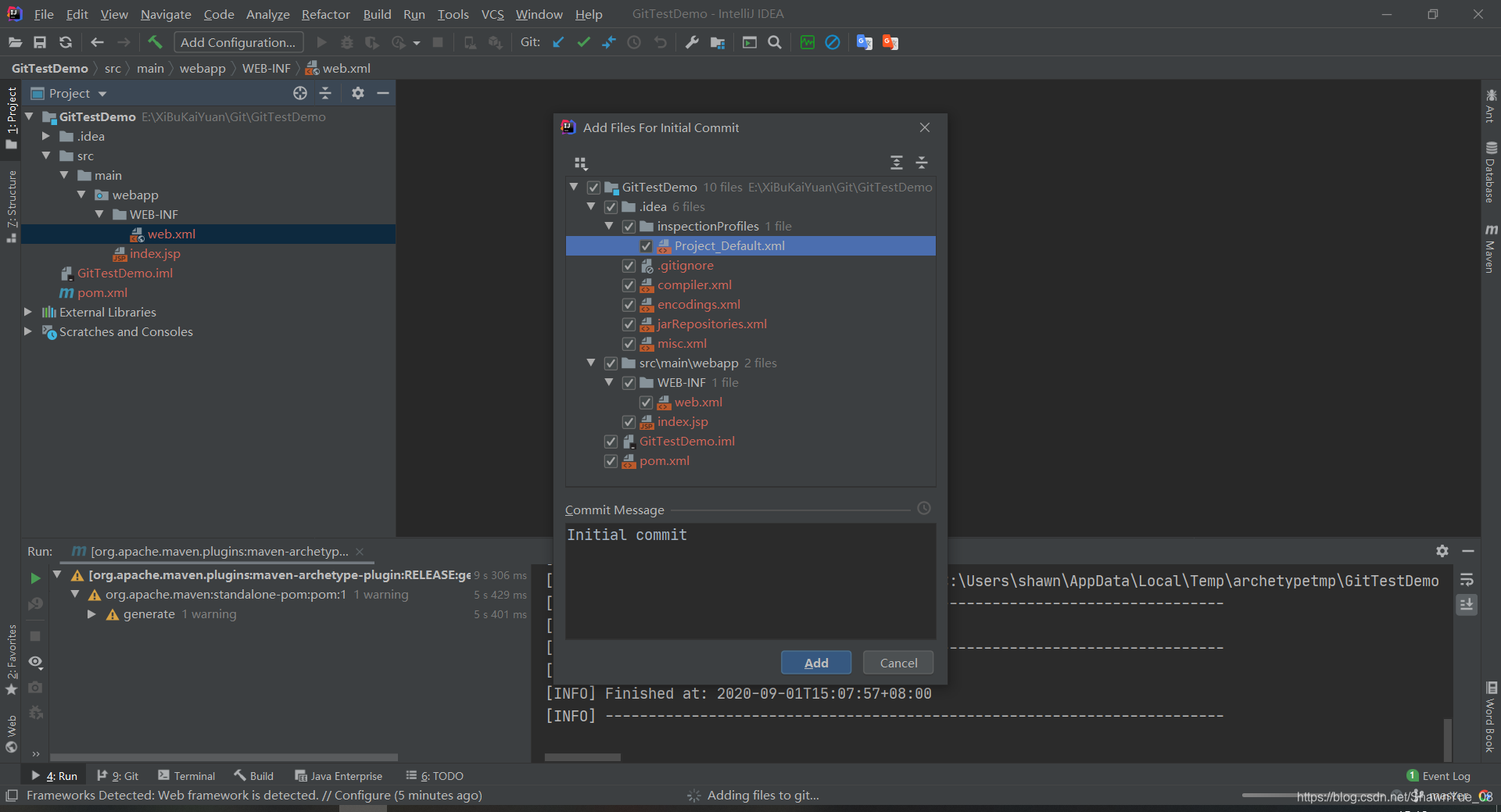Collapse src\main\webapp node in dialog
This screenshot has width=1501, height=812.
[x=591, y=363]
